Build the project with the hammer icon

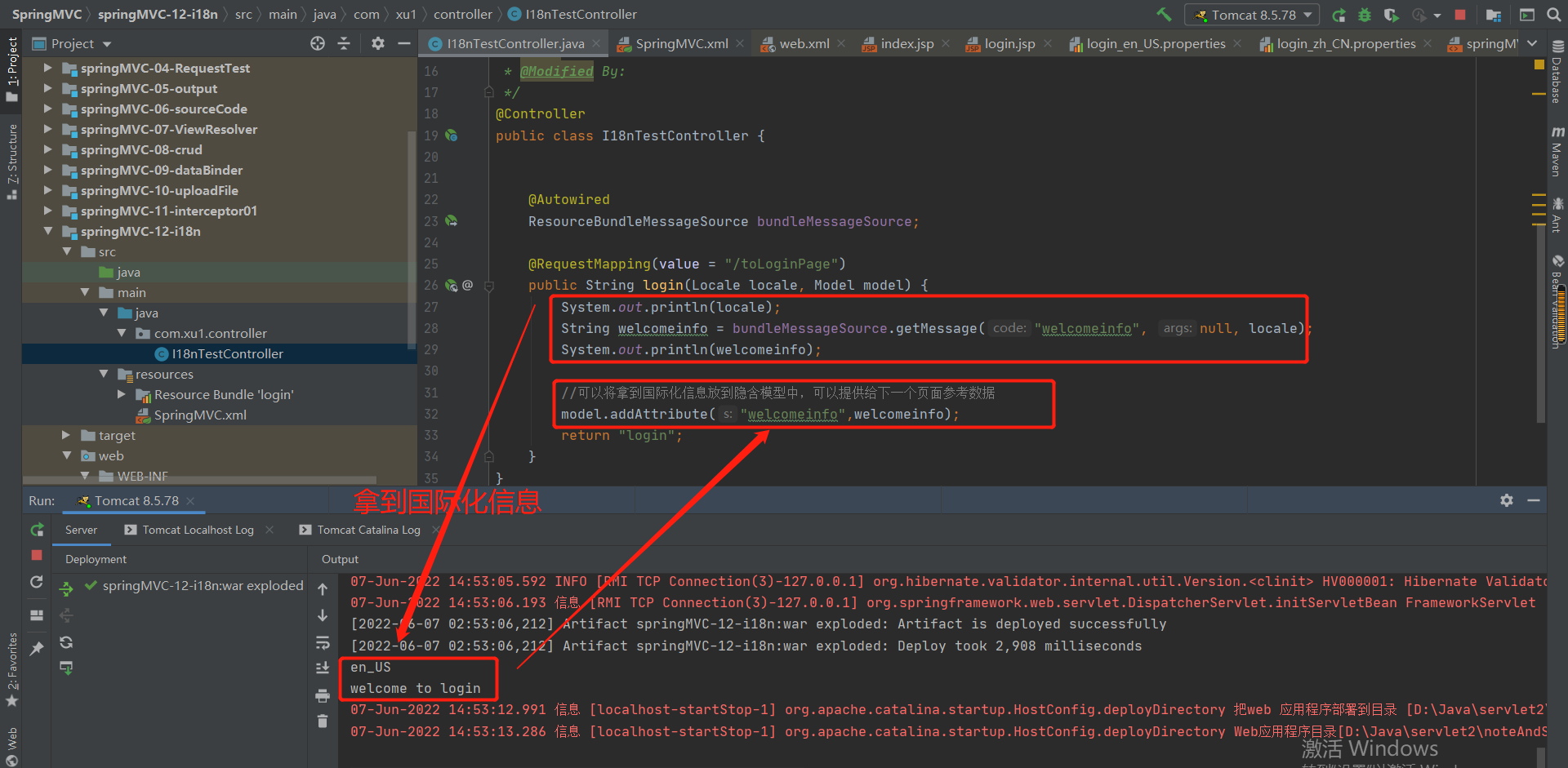[1164, 15]
